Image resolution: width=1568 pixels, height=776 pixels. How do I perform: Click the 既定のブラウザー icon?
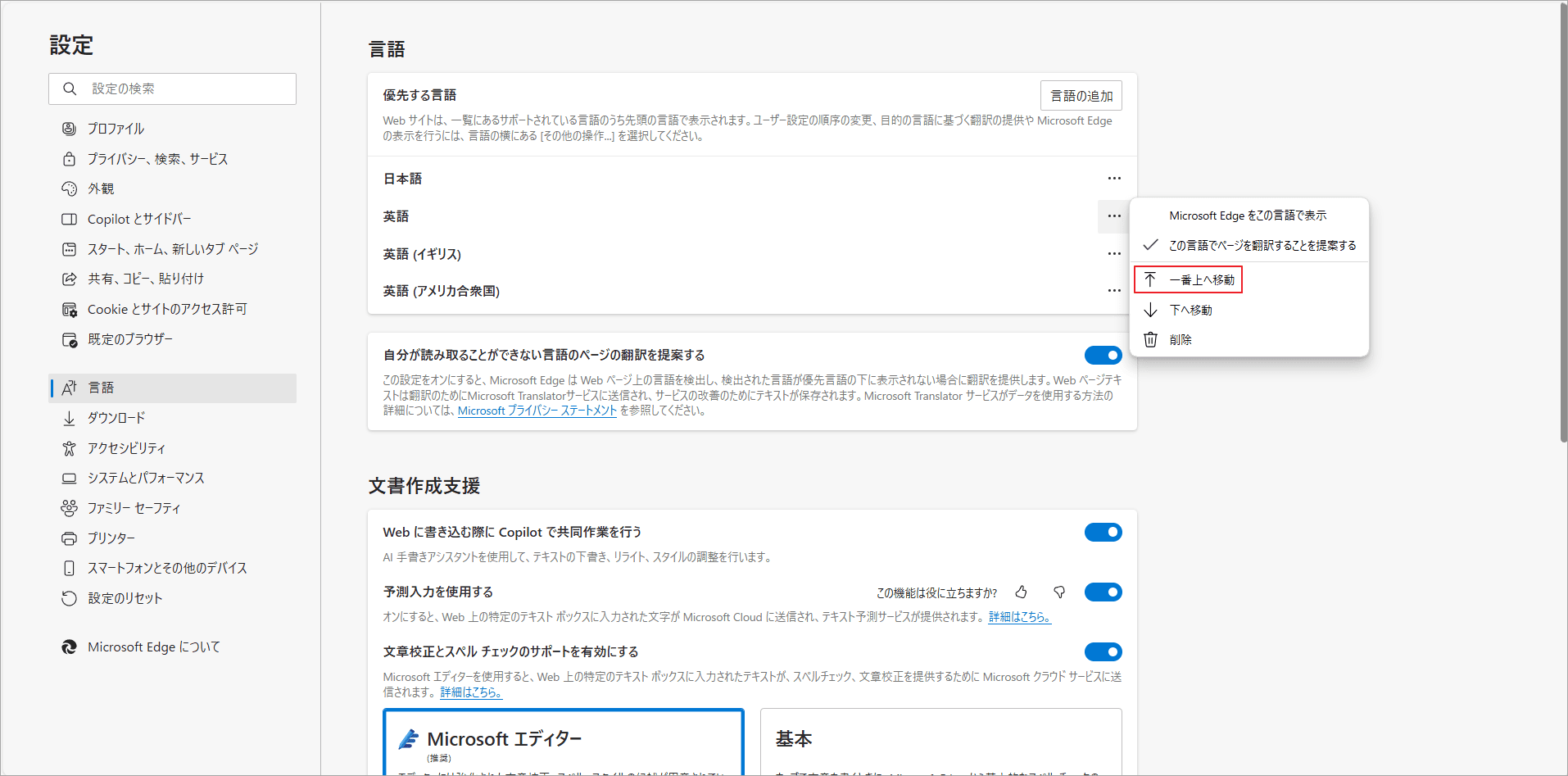(x=70, y=339)
